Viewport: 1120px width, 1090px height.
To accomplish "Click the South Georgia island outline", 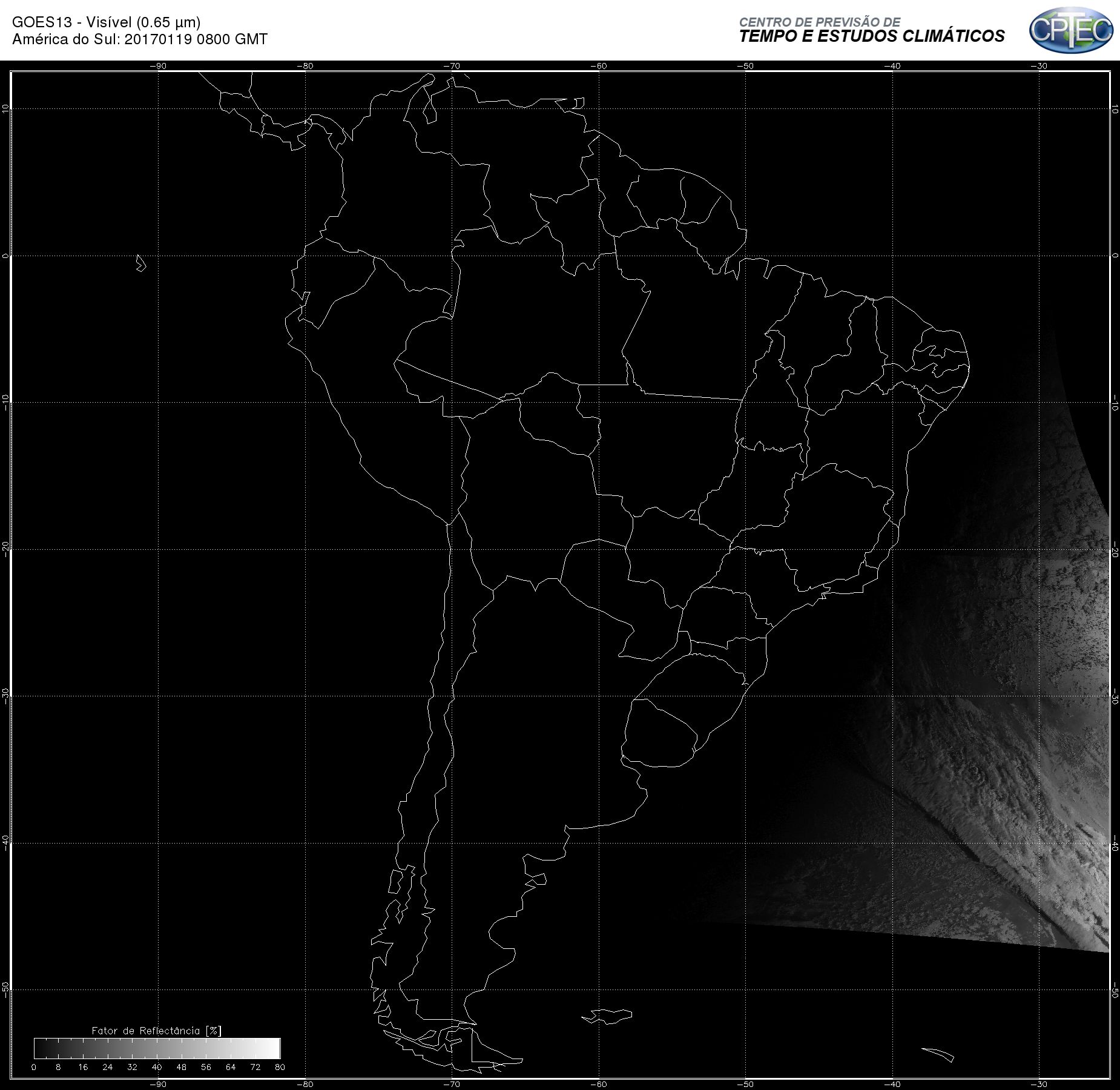I will (x=938, y=1054).
